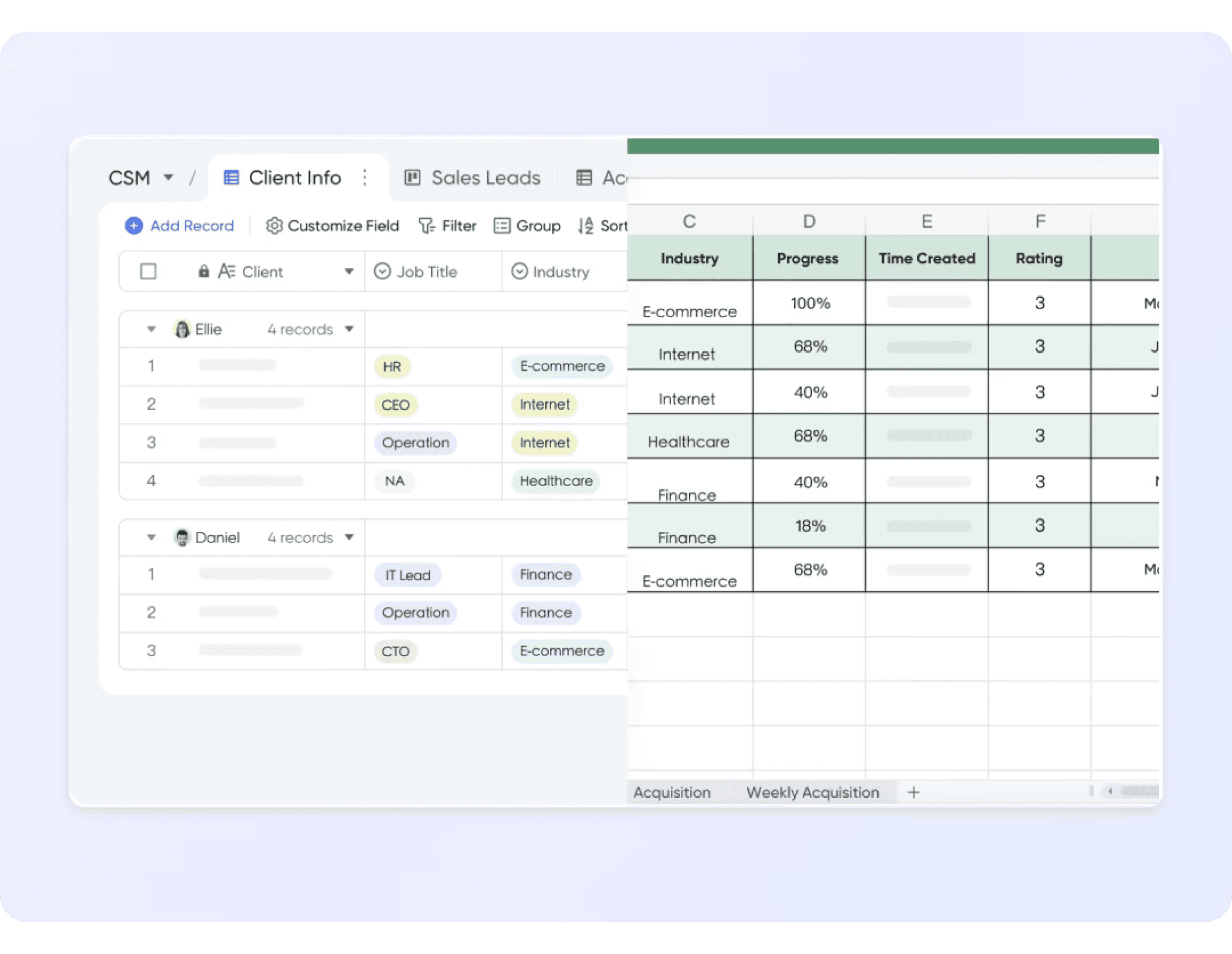Click the blue Add Record plus icon

(x=134, y=226)
